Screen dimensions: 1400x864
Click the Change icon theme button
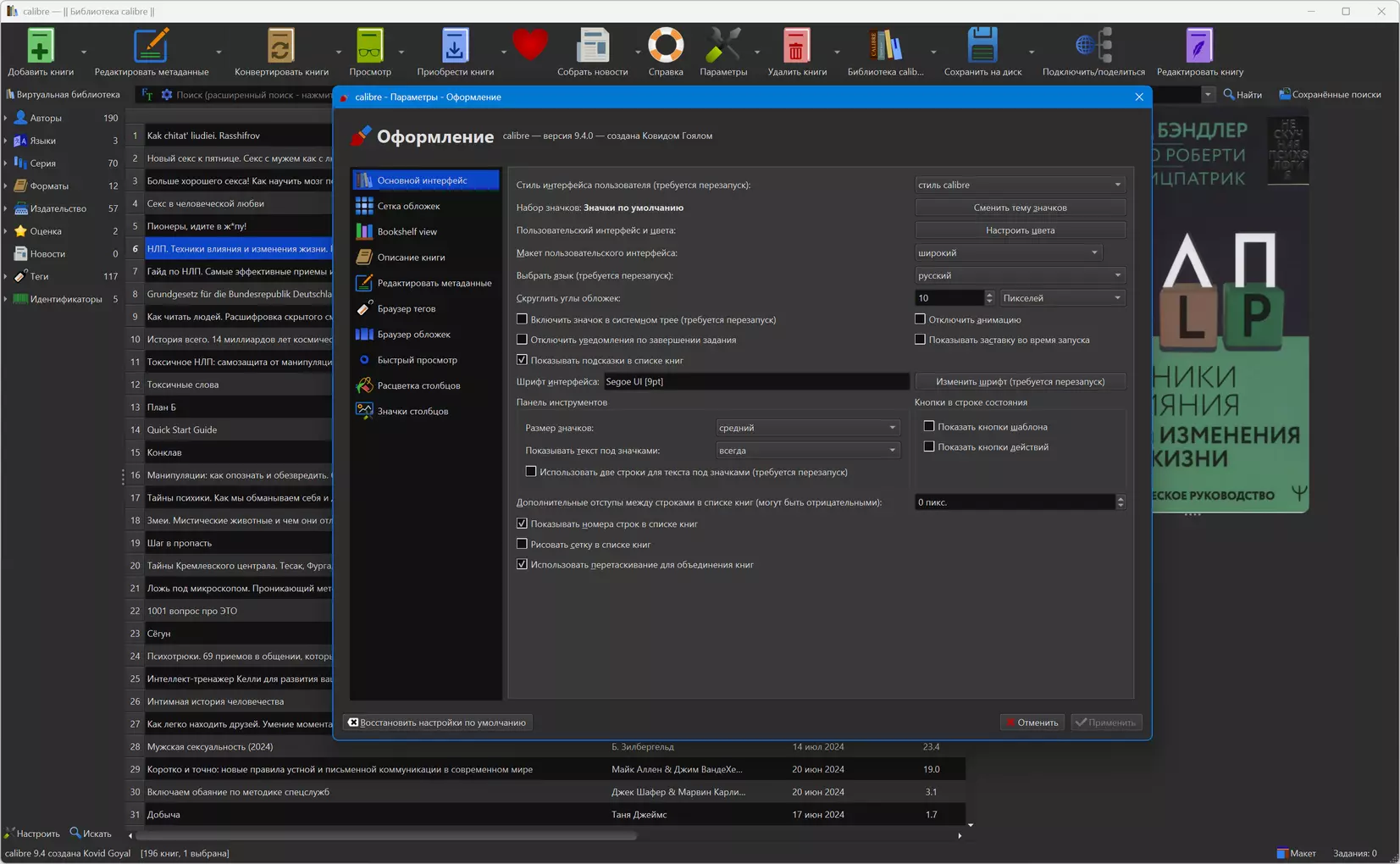[x=1020, y=208]
